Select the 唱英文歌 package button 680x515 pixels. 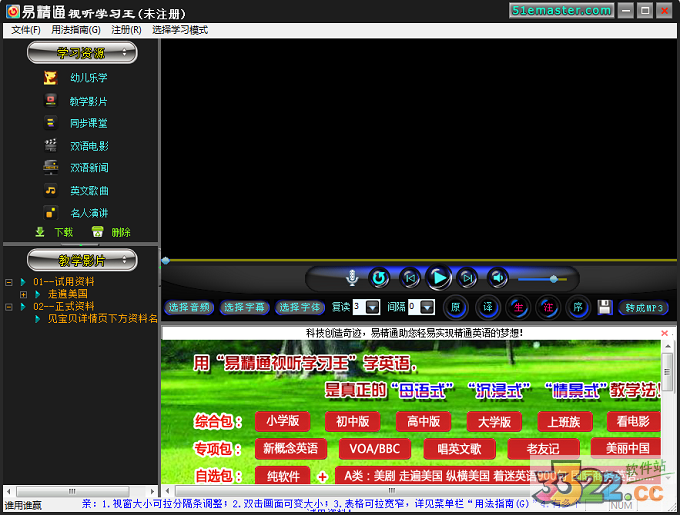point(459,449)
